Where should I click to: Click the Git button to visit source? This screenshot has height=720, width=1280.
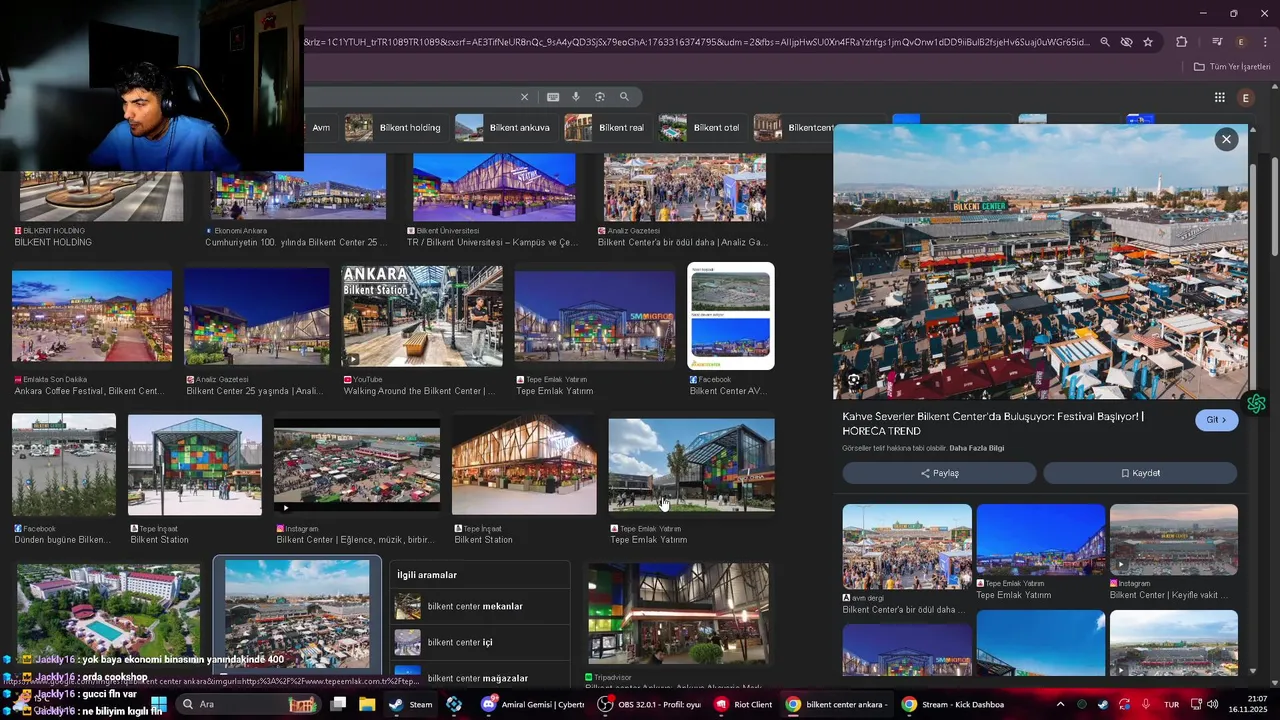[1216, 420]
